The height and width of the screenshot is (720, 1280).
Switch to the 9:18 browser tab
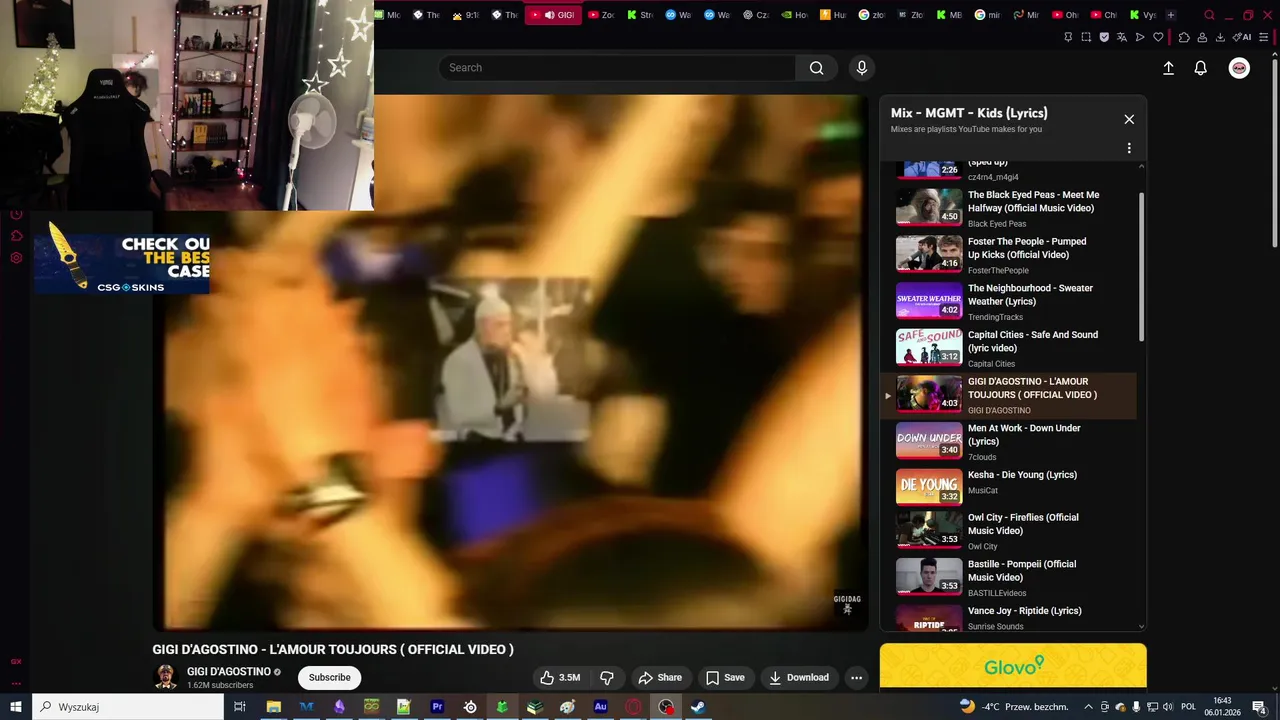466,15
